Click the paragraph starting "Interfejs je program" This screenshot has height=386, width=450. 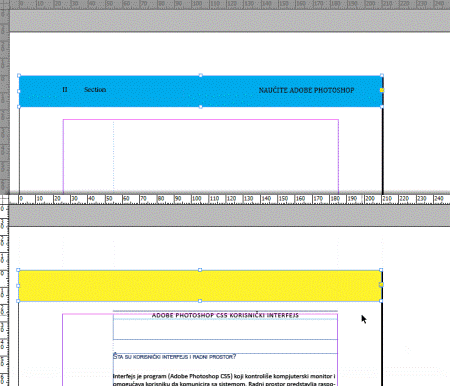224,380
